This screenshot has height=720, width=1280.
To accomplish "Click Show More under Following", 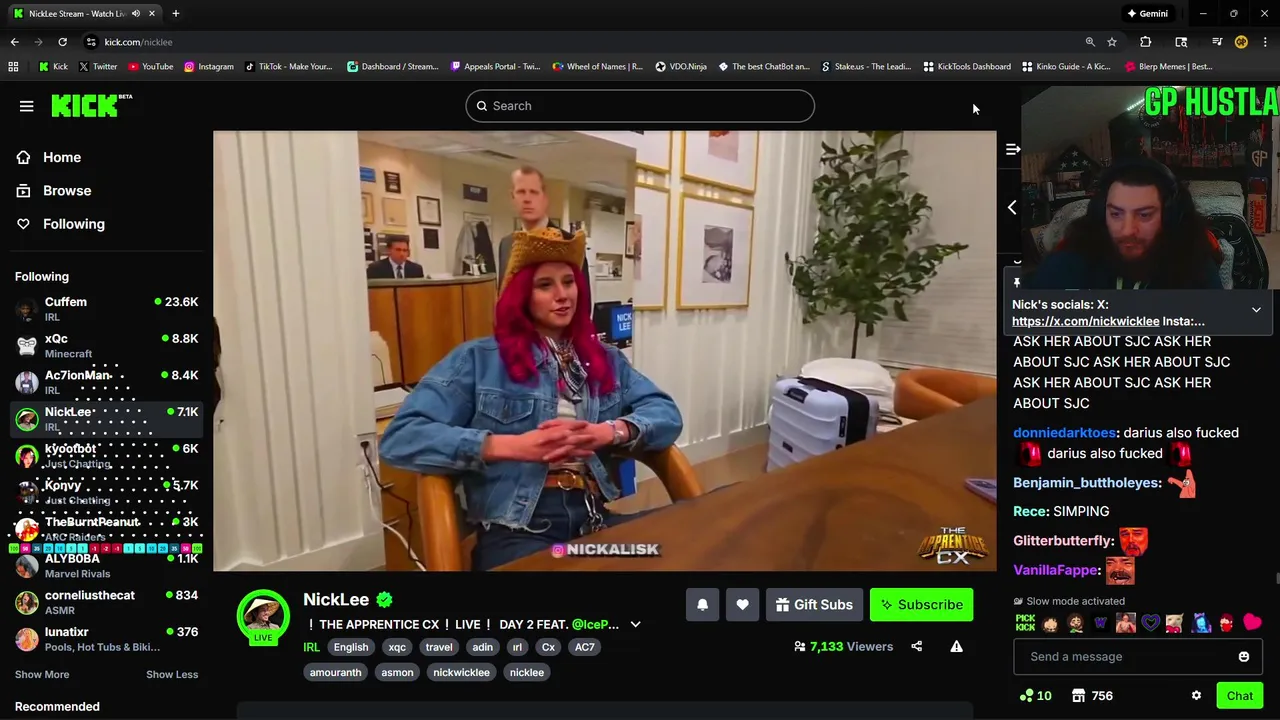I will 42,674.
